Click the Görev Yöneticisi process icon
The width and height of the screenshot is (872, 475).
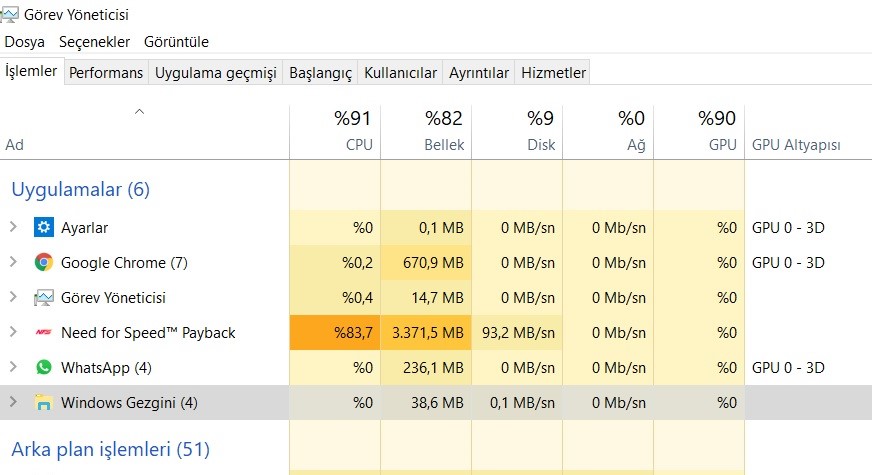pyautogui.click(x=43, y=298)
